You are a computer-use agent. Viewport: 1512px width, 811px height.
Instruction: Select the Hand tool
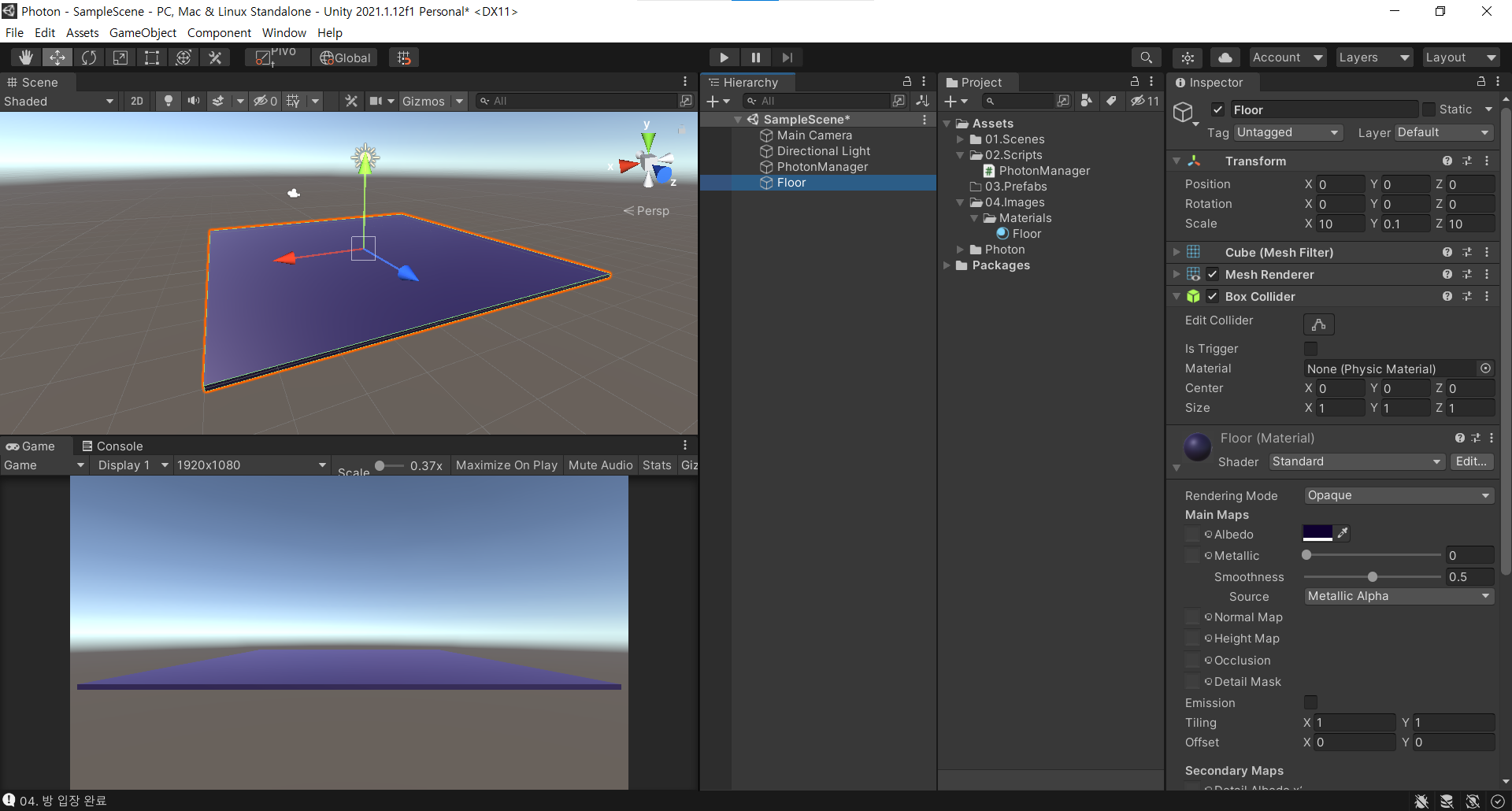coord(26,57)
